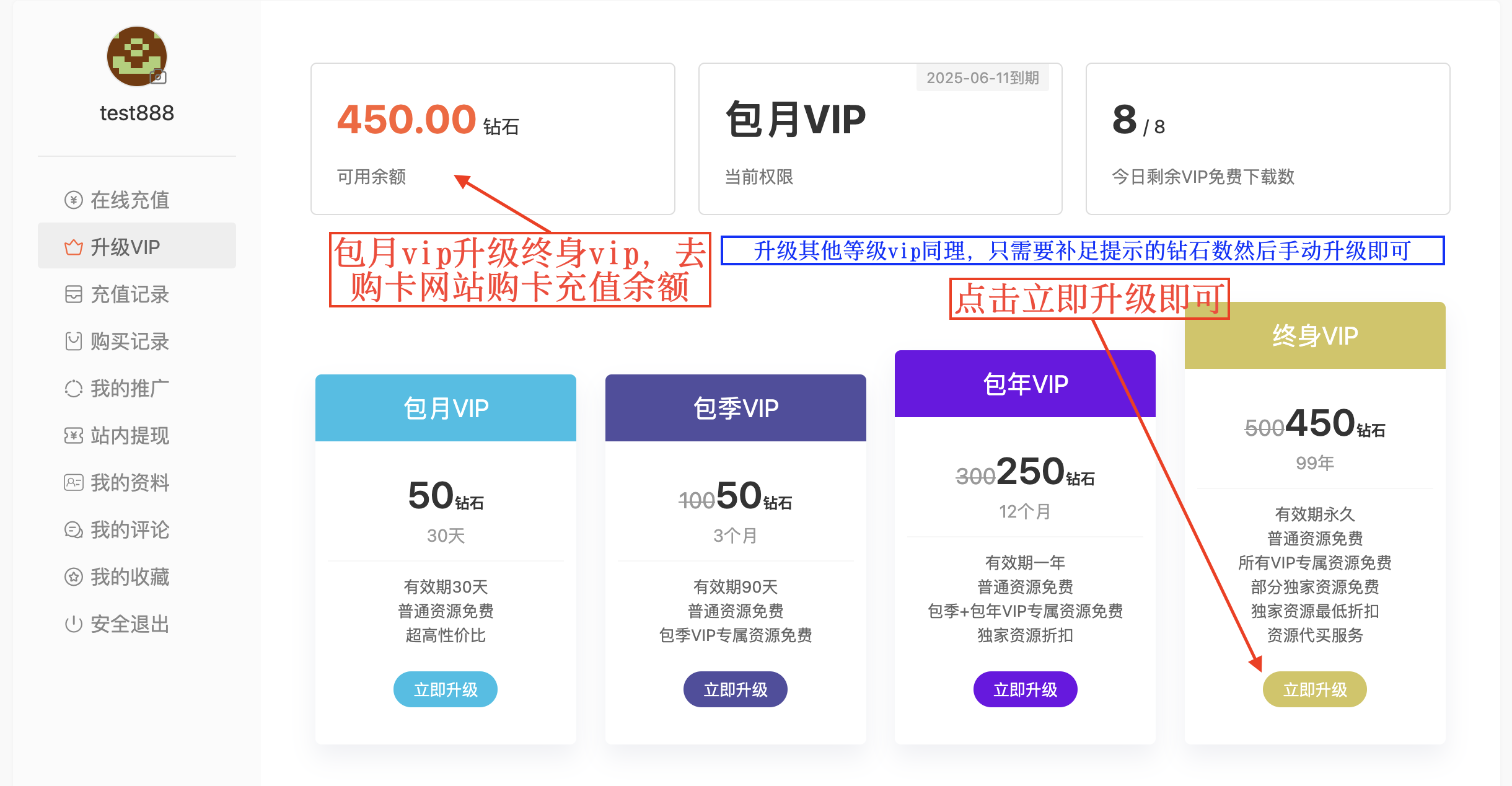The image size is (1512, 786).
Task: Click the chat bubble icon for 我的评论
Action: (73, 530)
